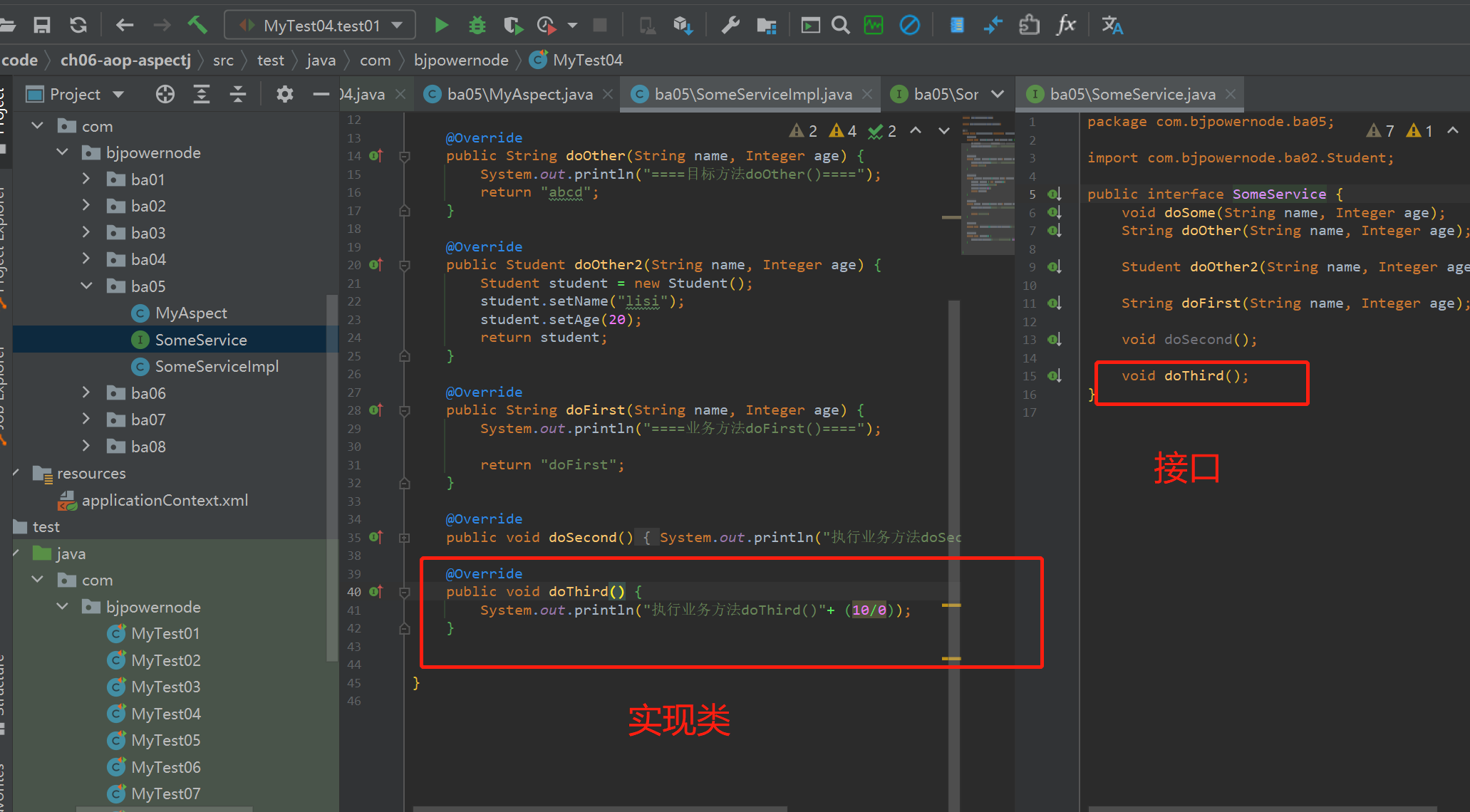Screen dimensions: 1470x812
Task: Open Project panel settings gear
Action: click(x=284, y=94)
